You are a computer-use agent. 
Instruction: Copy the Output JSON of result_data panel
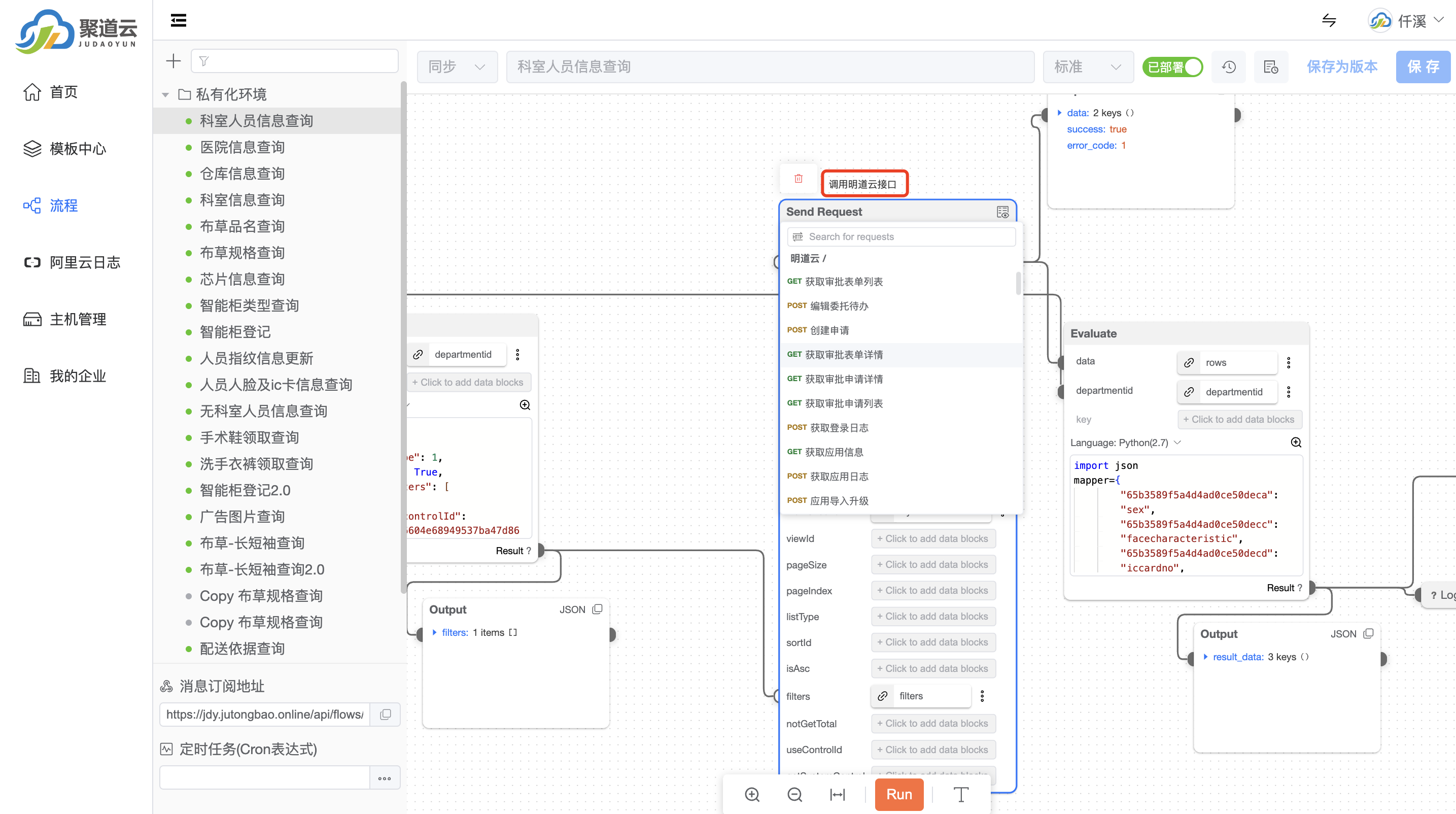click(1368, 633)
